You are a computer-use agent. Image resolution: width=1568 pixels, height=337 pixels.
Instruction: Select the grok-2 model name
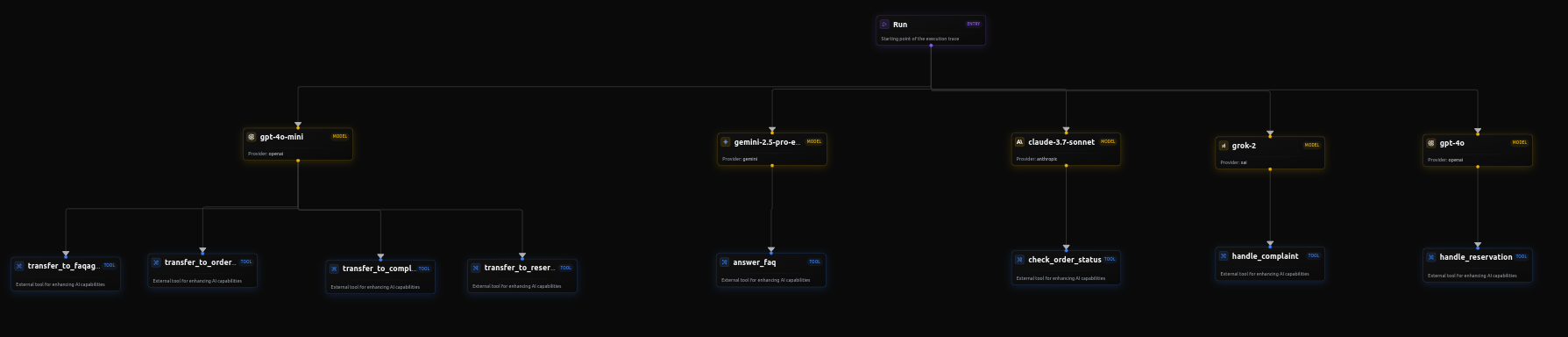[1244, 146]
